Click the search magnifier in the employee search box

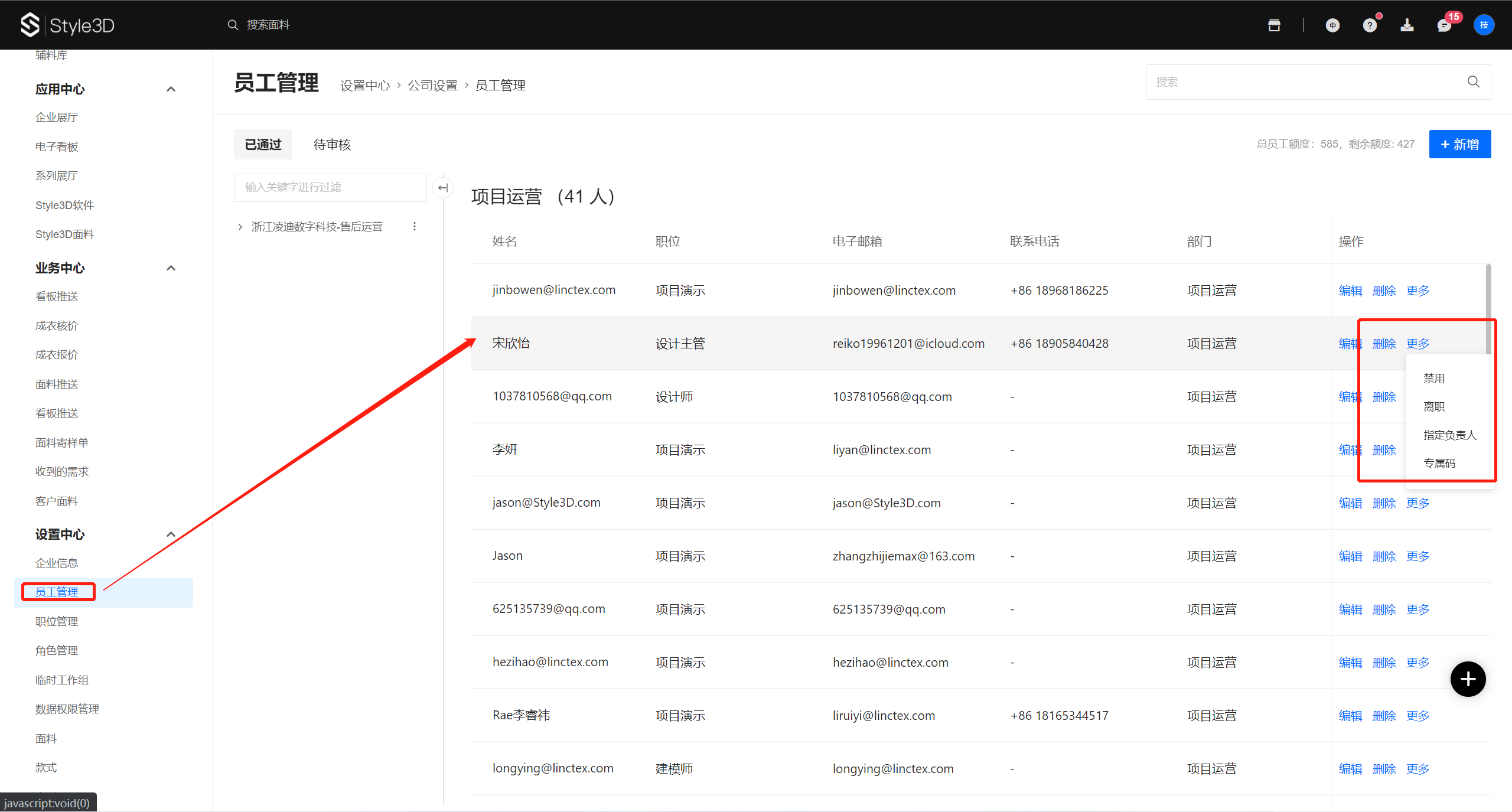[x=1473, y=81]
